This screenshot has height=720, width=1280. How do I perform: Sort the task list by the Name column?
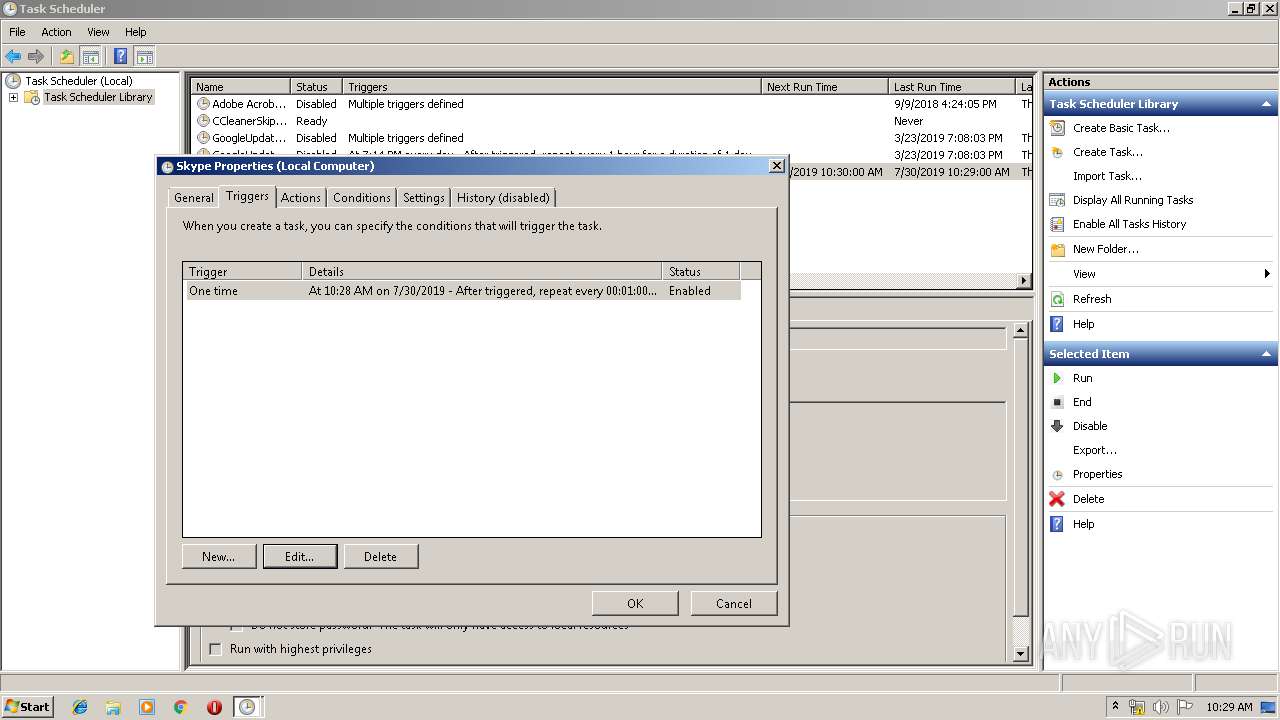(241, 87)
